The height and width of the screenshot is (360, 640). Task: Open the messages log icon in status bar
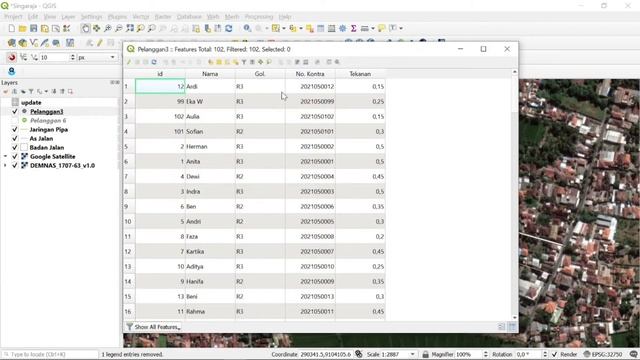(x=634, y=354)
